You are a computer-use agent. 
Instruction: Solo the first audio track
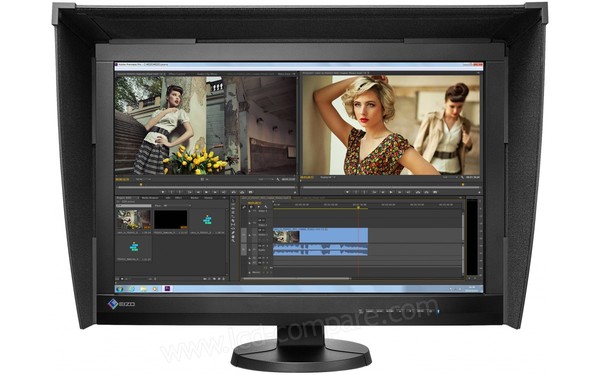(x=267, y=246)
